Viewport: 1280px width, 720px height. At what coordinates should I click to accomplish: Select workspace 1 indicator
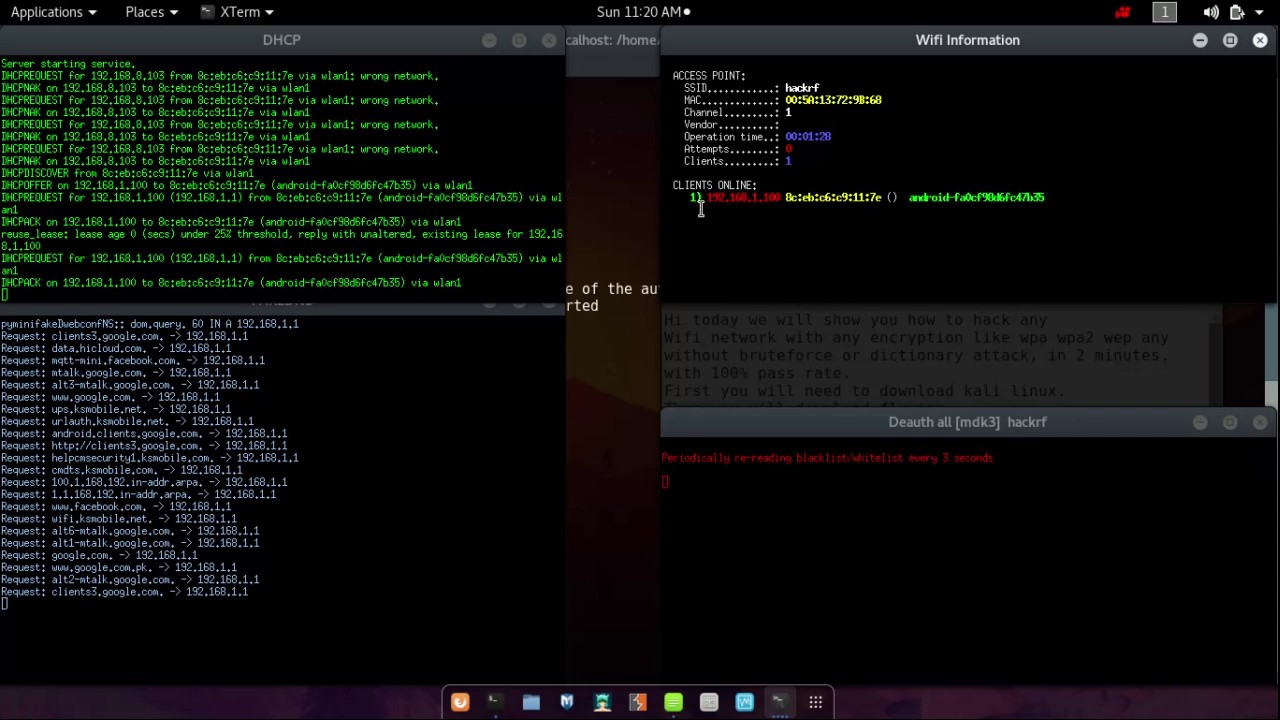tap(1164, 12)
